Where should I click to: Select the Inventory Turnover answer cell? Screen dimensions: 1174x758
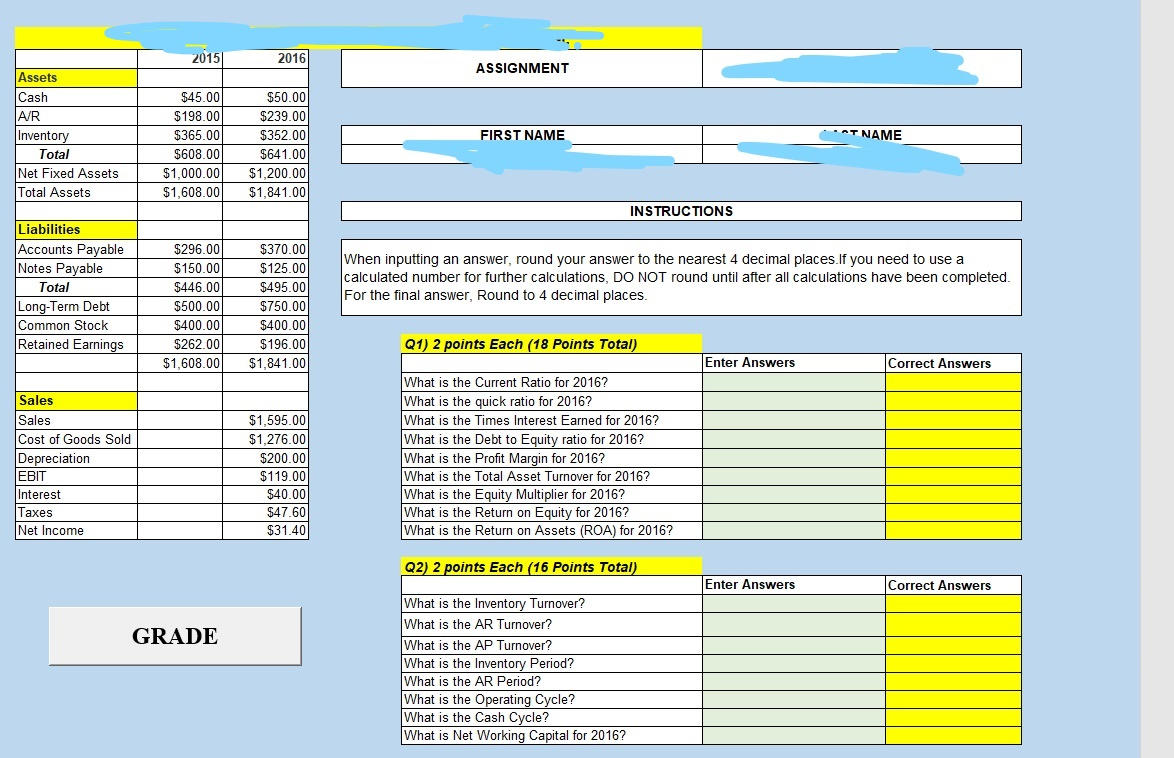pos(792,604)
